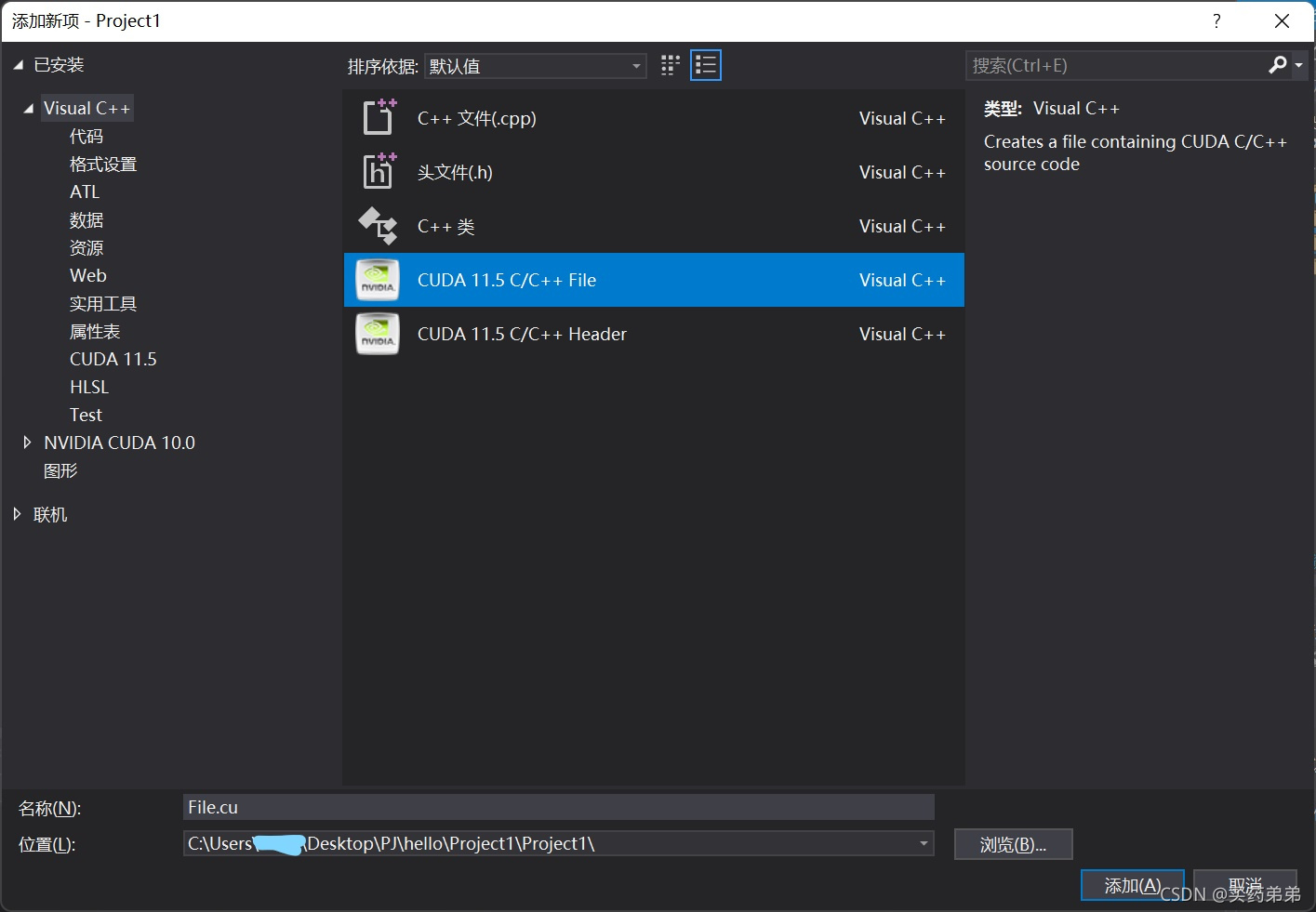Select the Visual C++ tree label

(86, 109)
